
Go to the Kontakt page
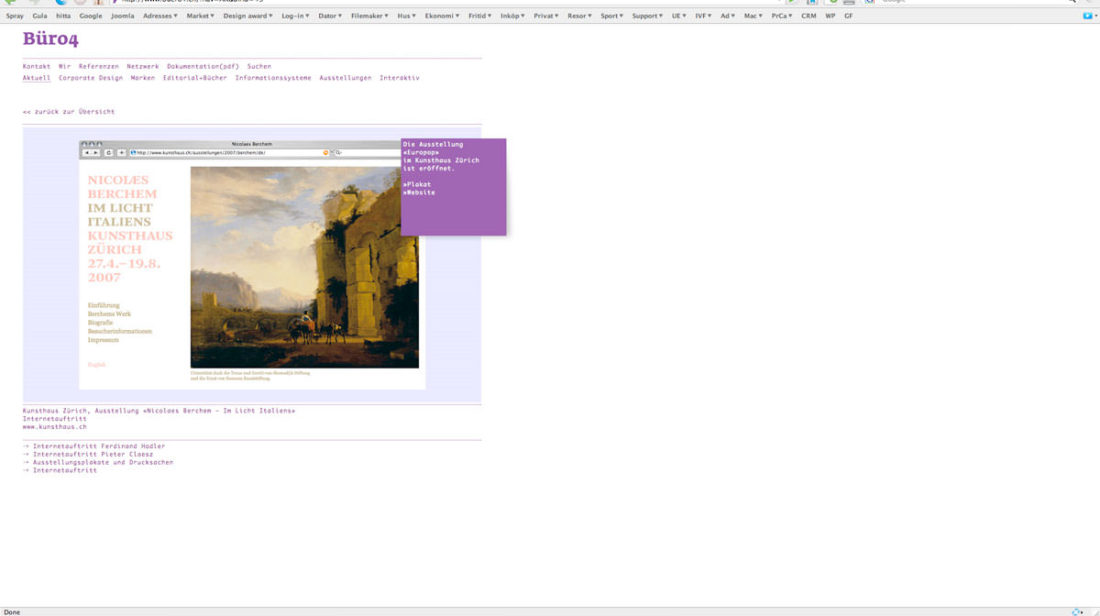36,67
